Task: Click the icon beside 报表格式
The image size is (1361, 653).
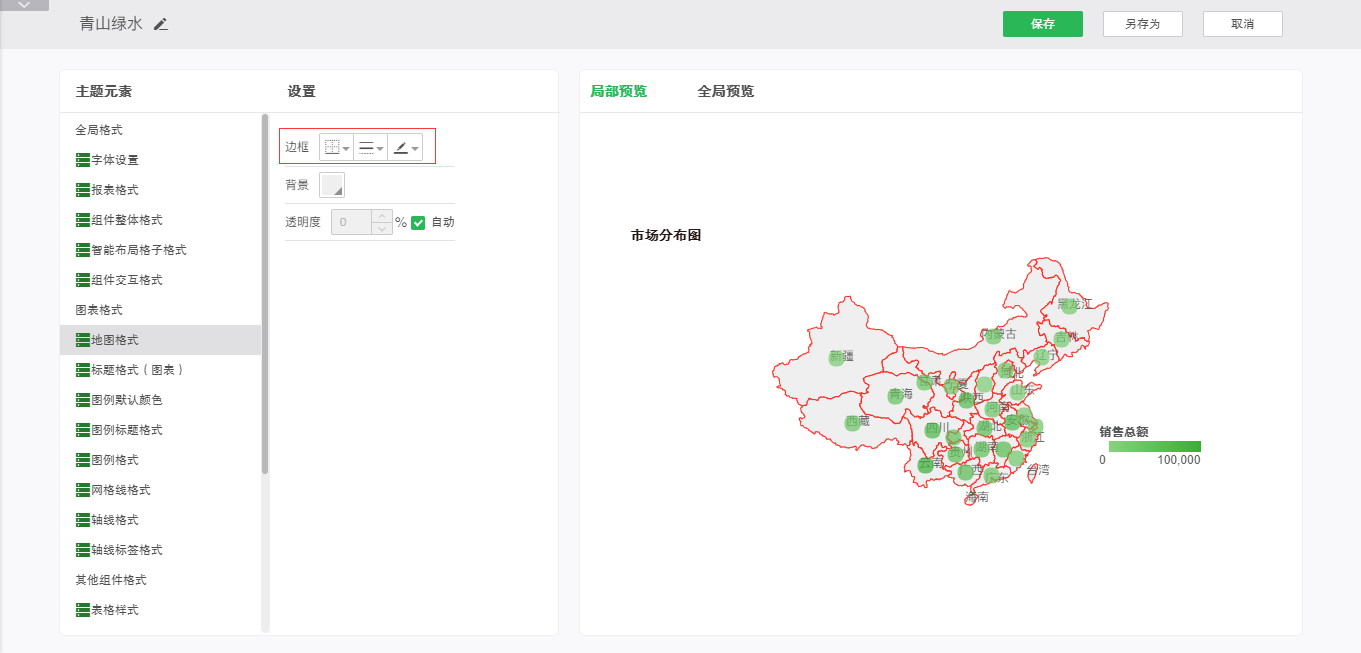Action: click(83, 190)
